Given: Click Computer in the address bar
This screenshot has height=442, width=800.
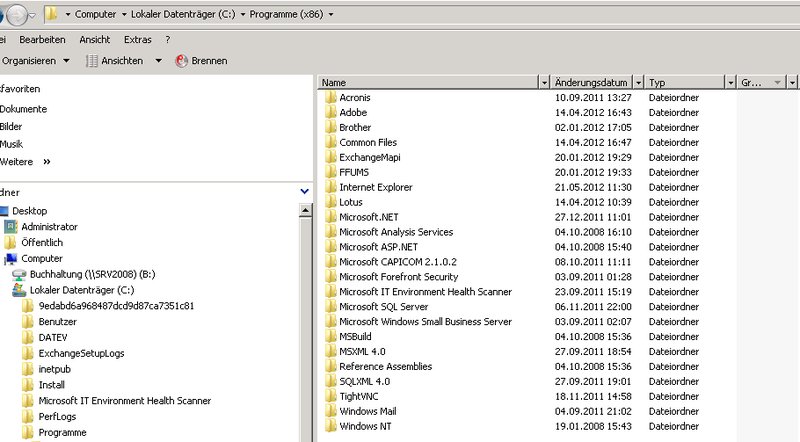Looking at the screenshot, I should coord(95,14).
